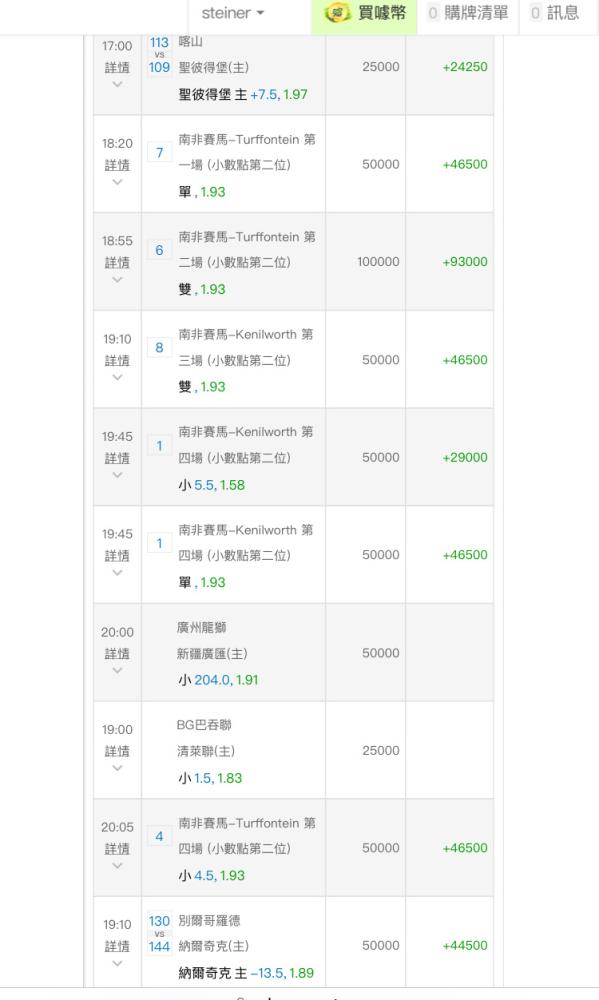This screenshot has height=1000, width=599.
Task: Click the 訊息 count badge
Action: click(536, 13)
